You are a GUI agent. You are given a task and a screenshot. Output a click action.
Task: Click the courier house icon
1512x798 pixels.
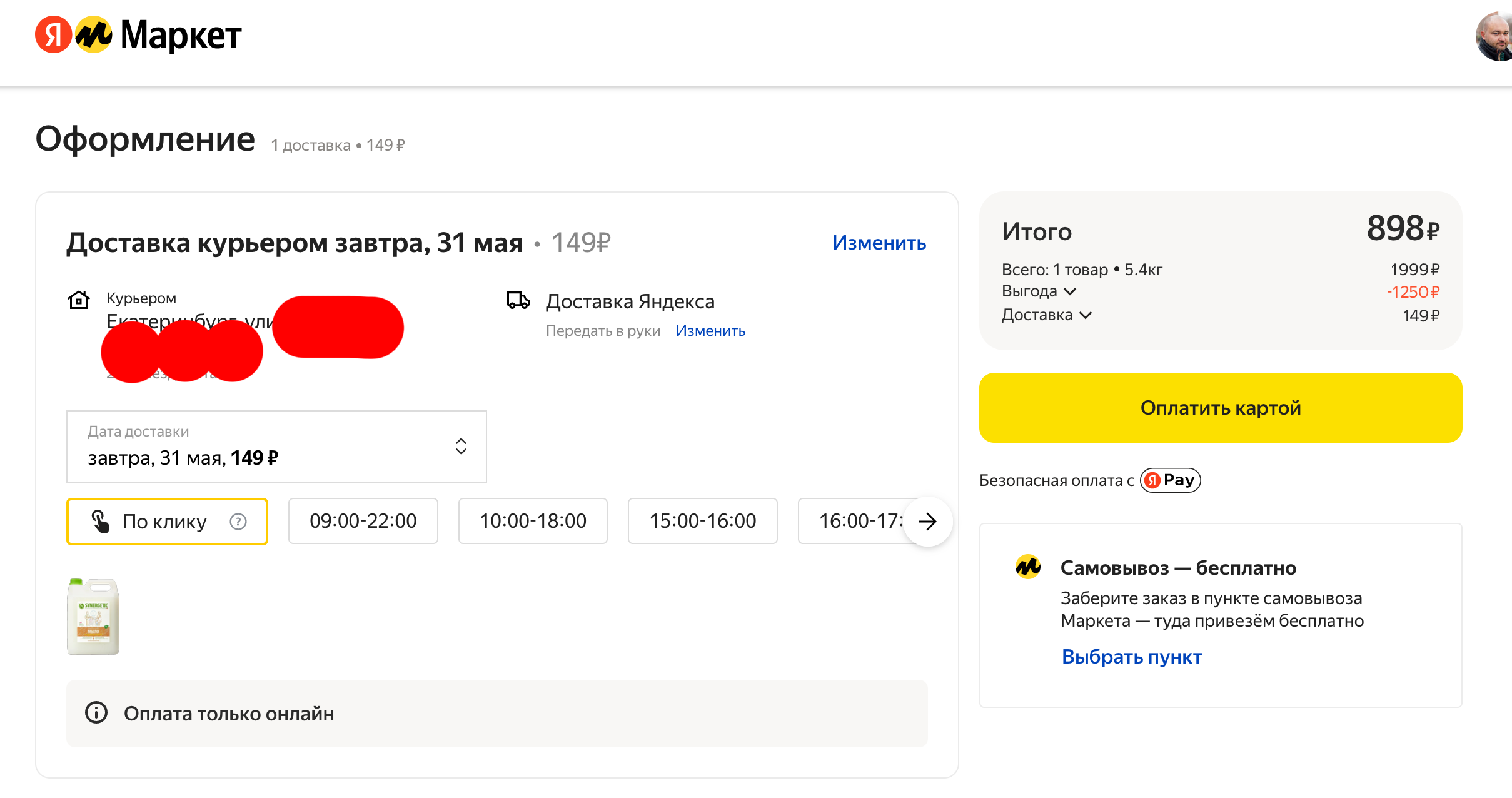click(79, 300)
